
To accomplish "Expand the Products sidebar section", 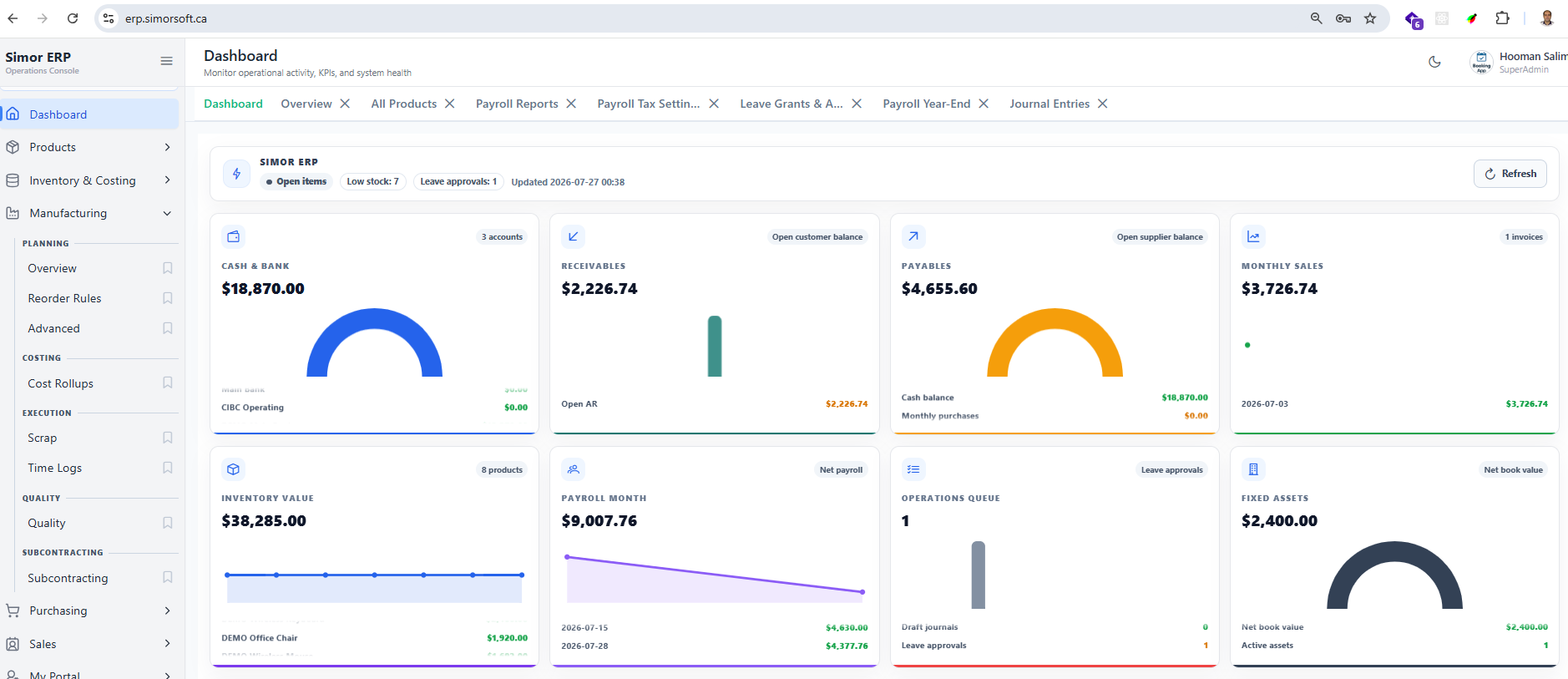I will point(167,147).
